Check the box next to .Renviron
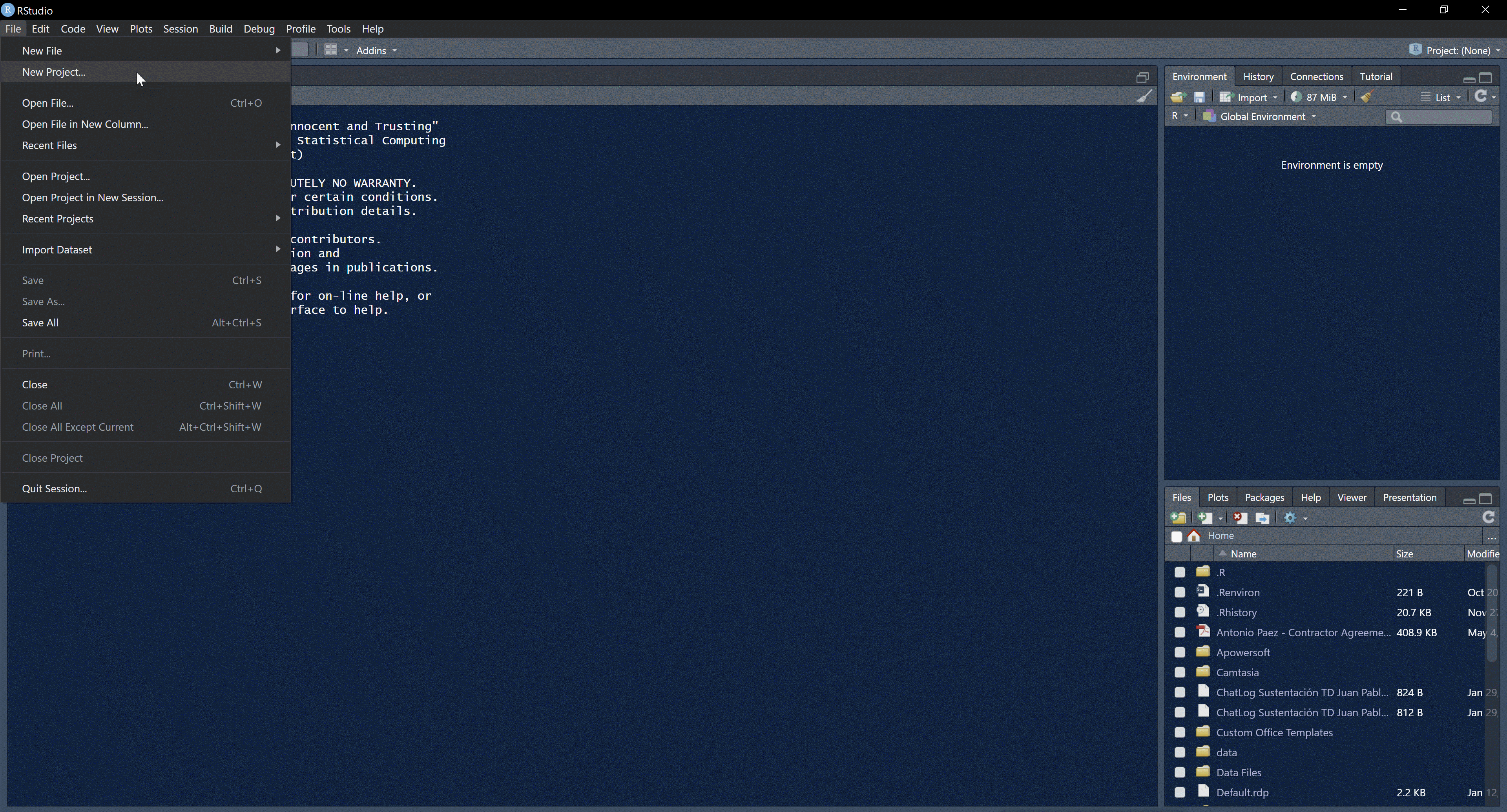 point(1179,593)
